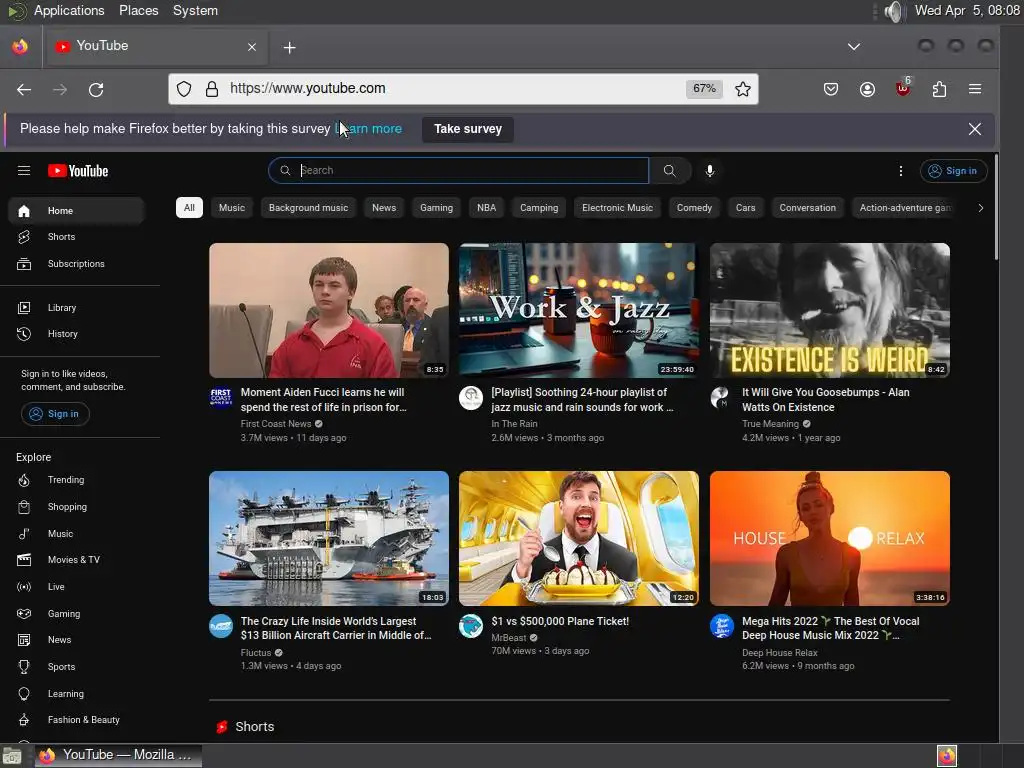The height and width of the screenshot is (768, 1024).
Task: Go back with browser back arrow
Action: pyautogui.click(x=24, y=89)
